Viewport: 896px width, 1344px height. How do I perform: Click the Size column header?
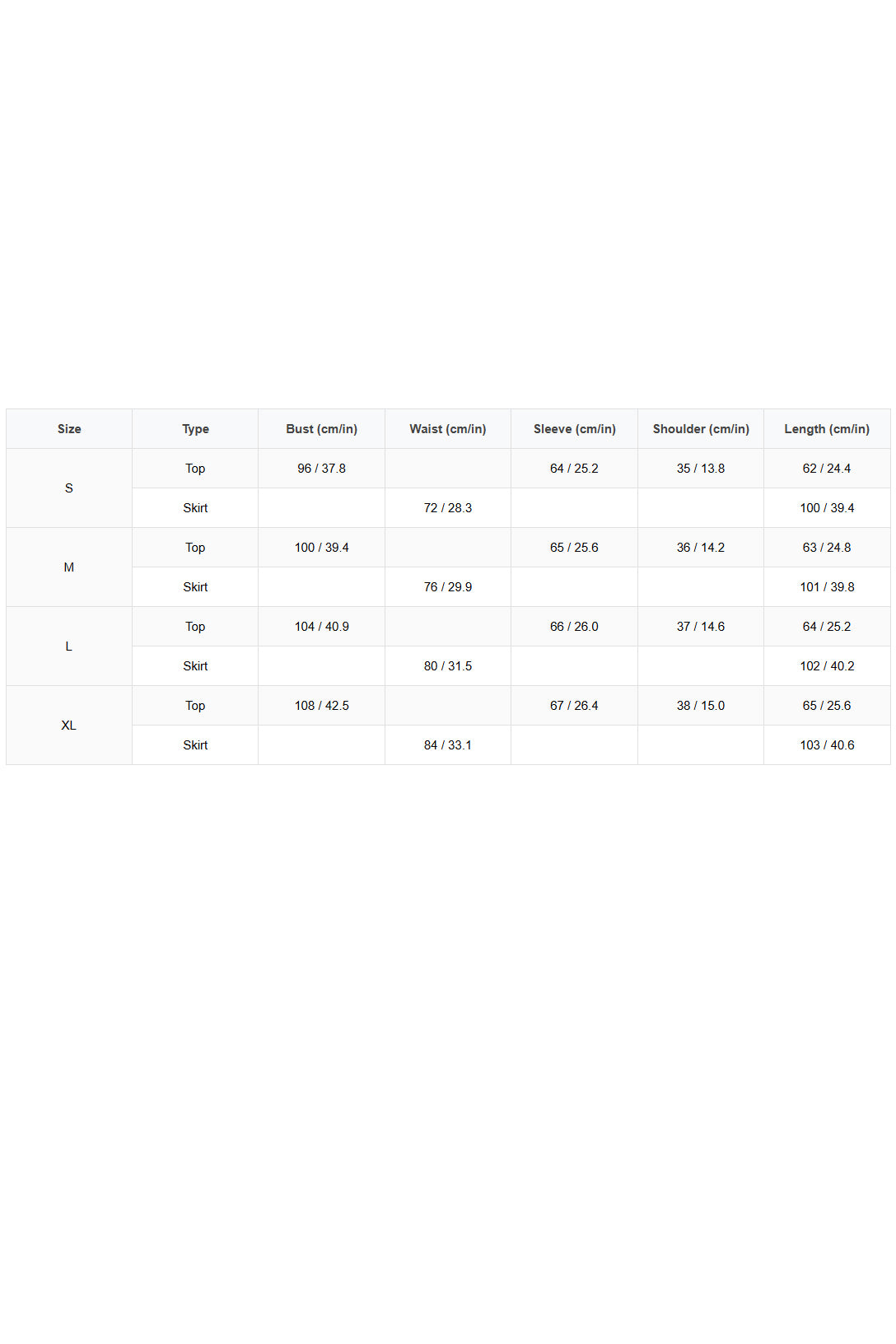[x=69, y=429]
